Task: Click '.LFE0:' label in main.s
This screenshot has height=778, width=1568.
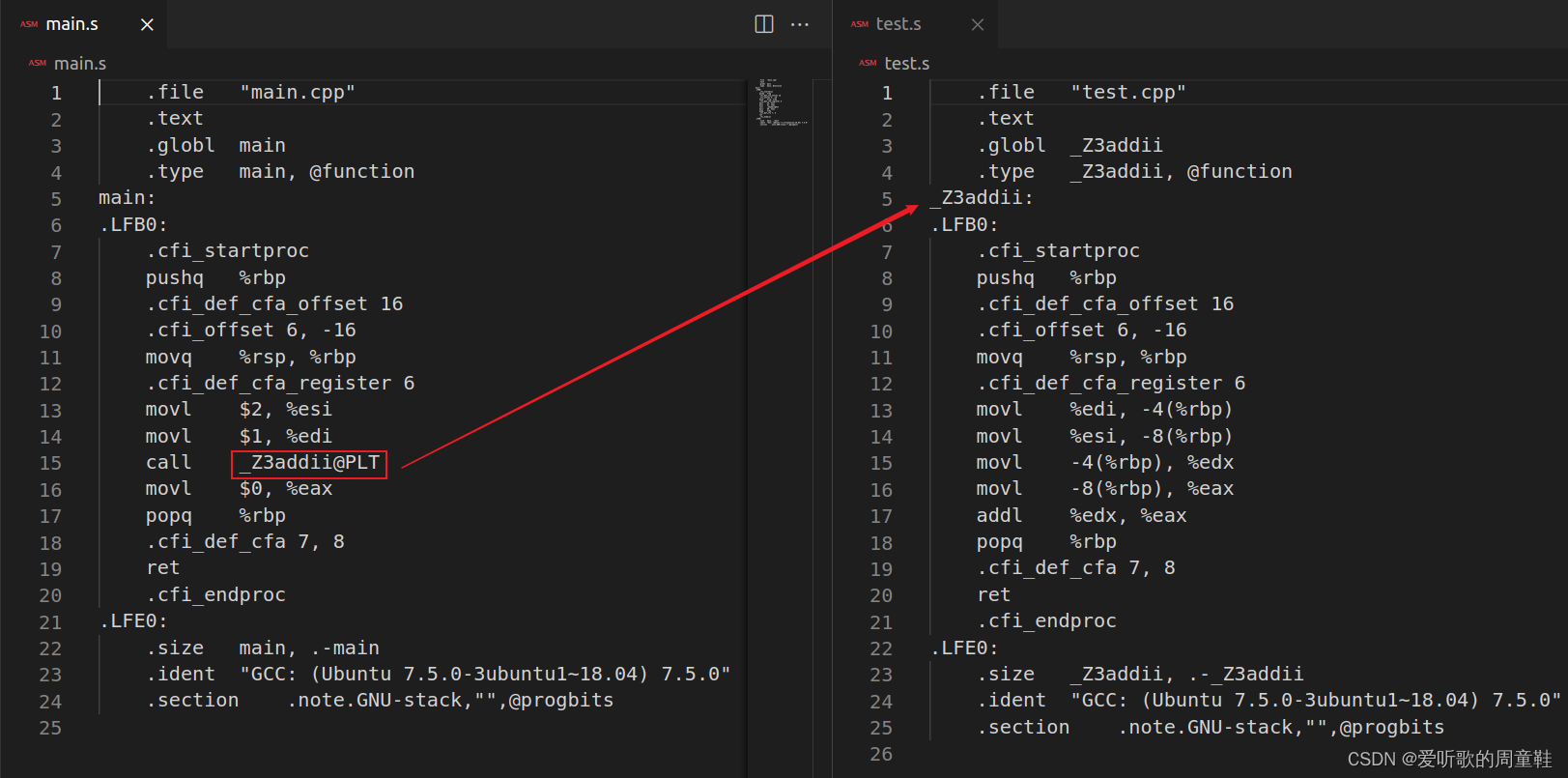Action: point(133,620)
